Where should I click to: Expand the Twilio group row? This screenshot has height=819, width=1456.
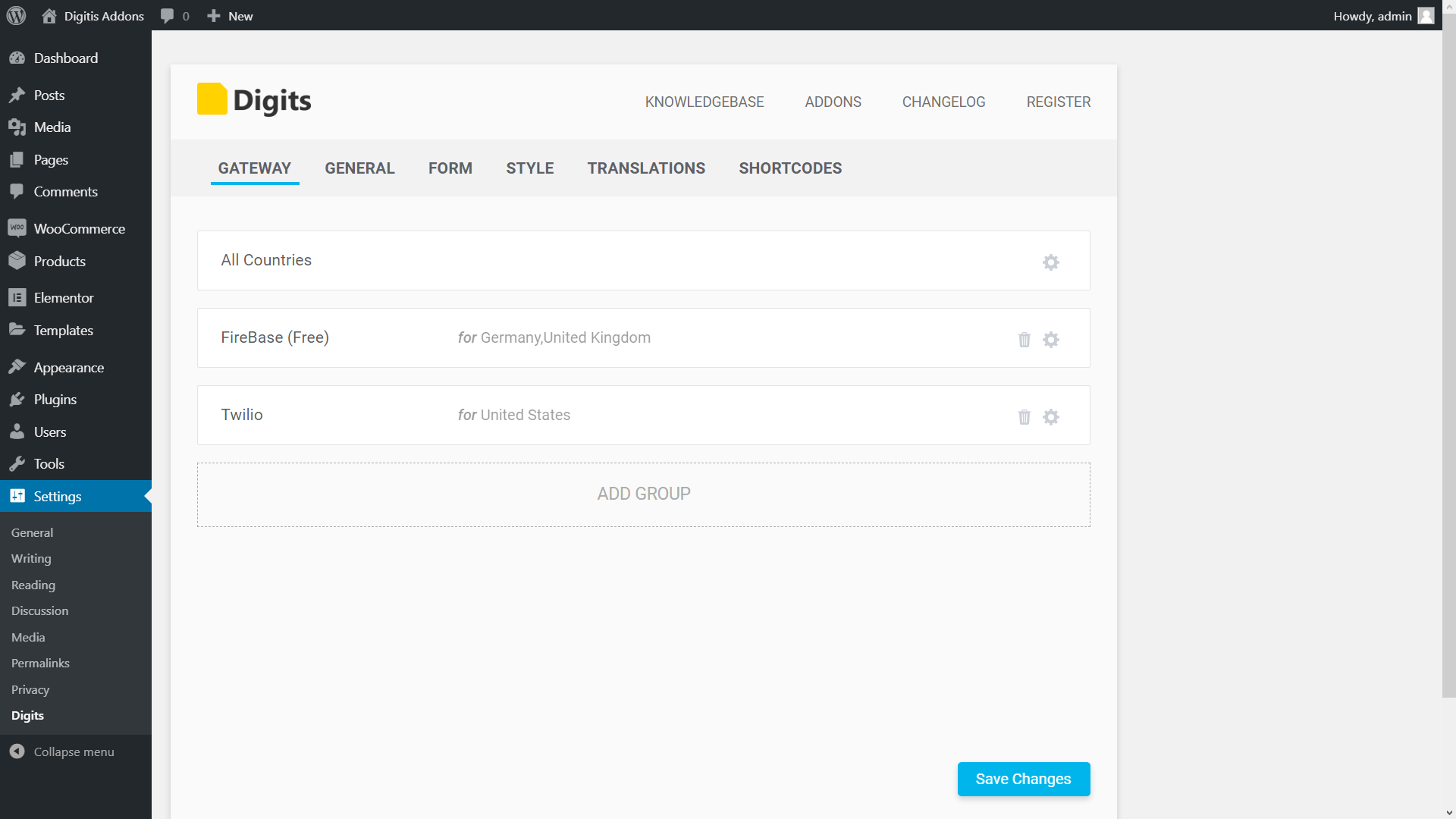click(644, 416)
